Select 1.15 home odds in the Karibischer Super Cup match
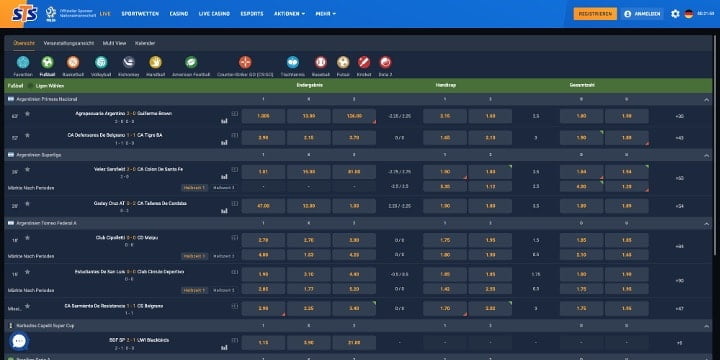The width and height of the screenshot is (720, 360). 263,343
